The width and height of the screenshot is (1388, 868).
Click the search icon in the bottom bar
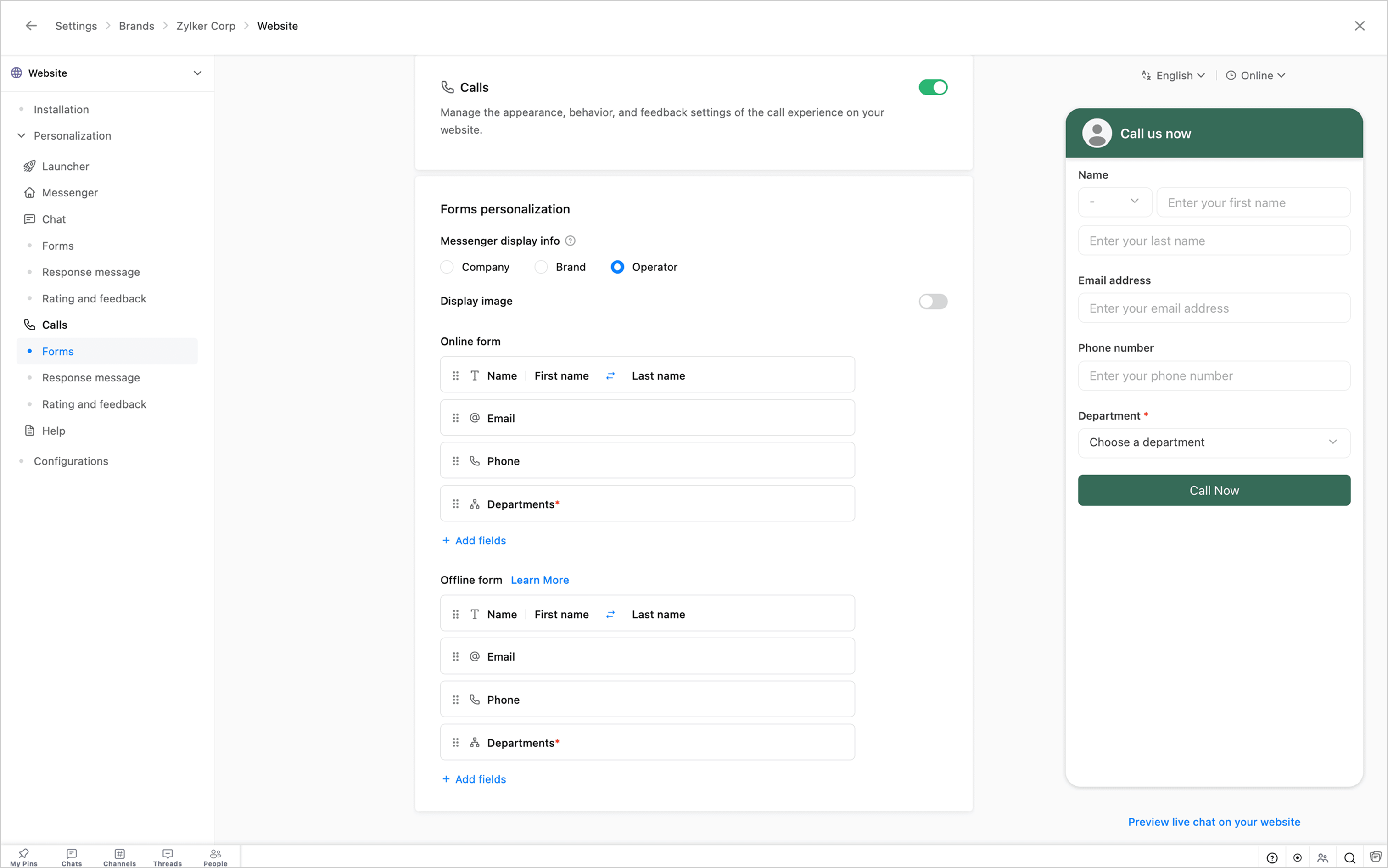[x=1349, y=857]
